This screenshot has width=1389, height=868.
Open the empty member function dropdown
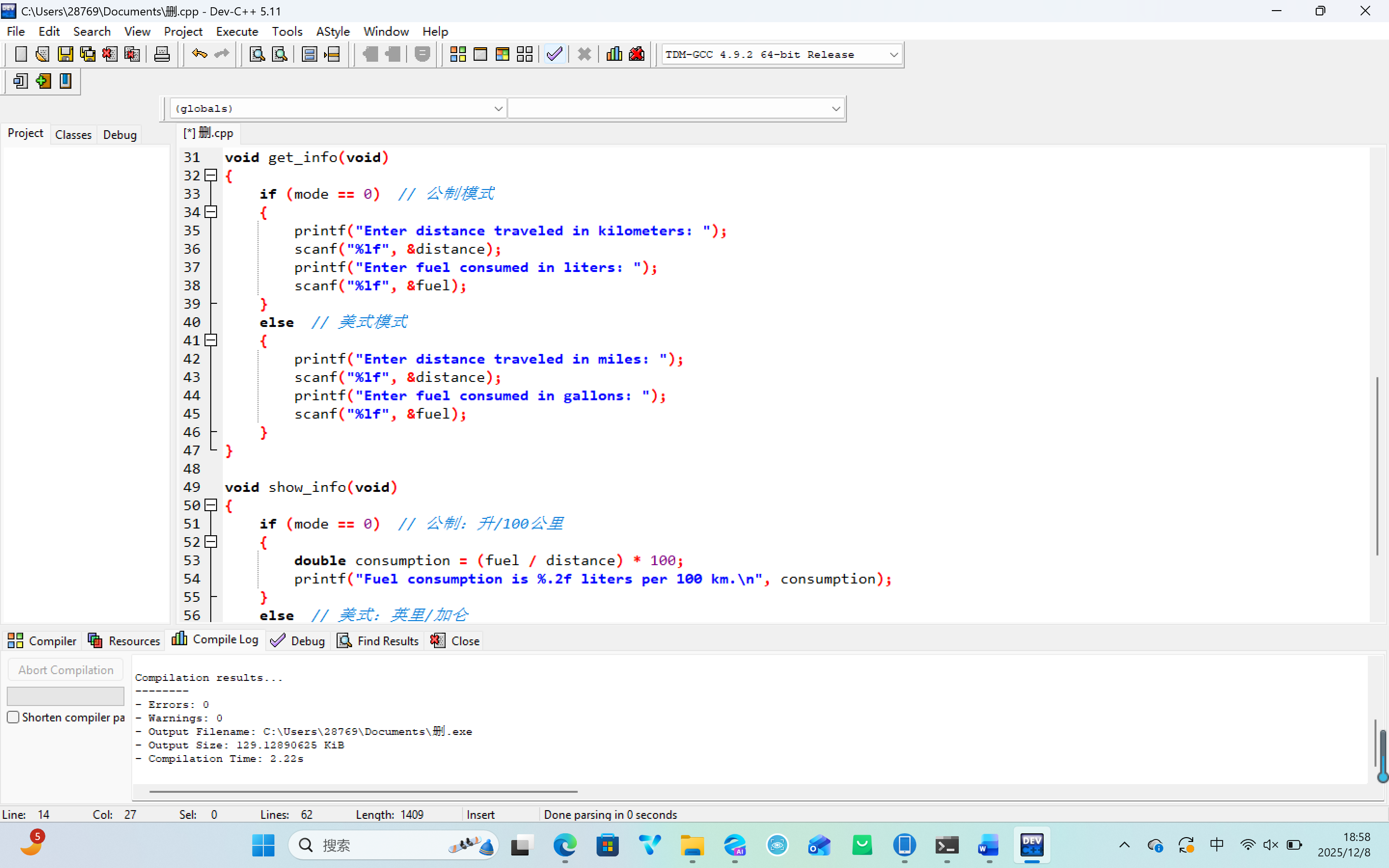click(836, 108)
